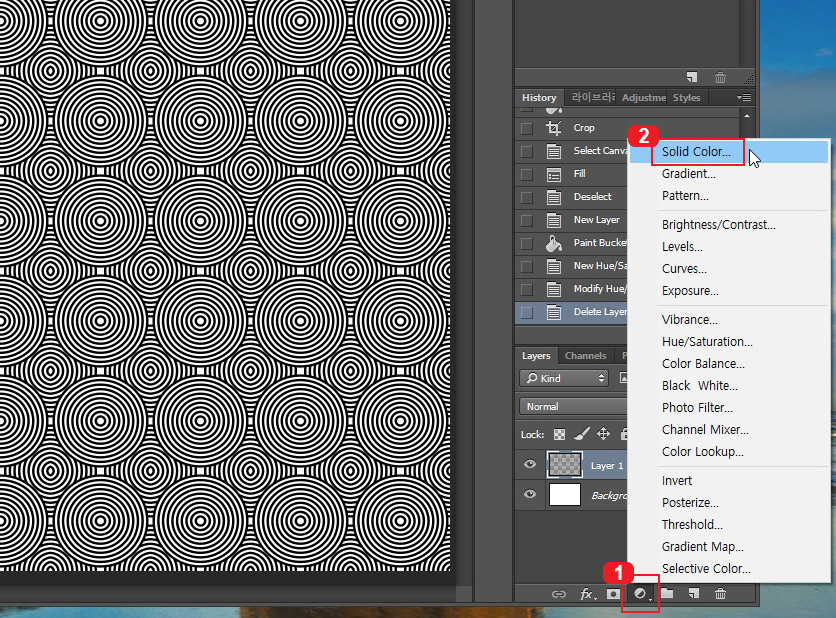Open History panel flyout menu
This screenshot has width=836, height=618.
pyautogui.click(x=744, y=98)
